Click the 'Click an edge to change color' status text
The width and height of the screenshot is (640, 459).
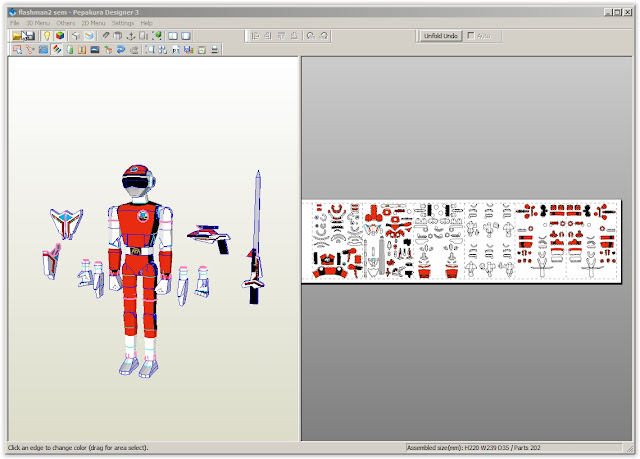click(78, 448)
